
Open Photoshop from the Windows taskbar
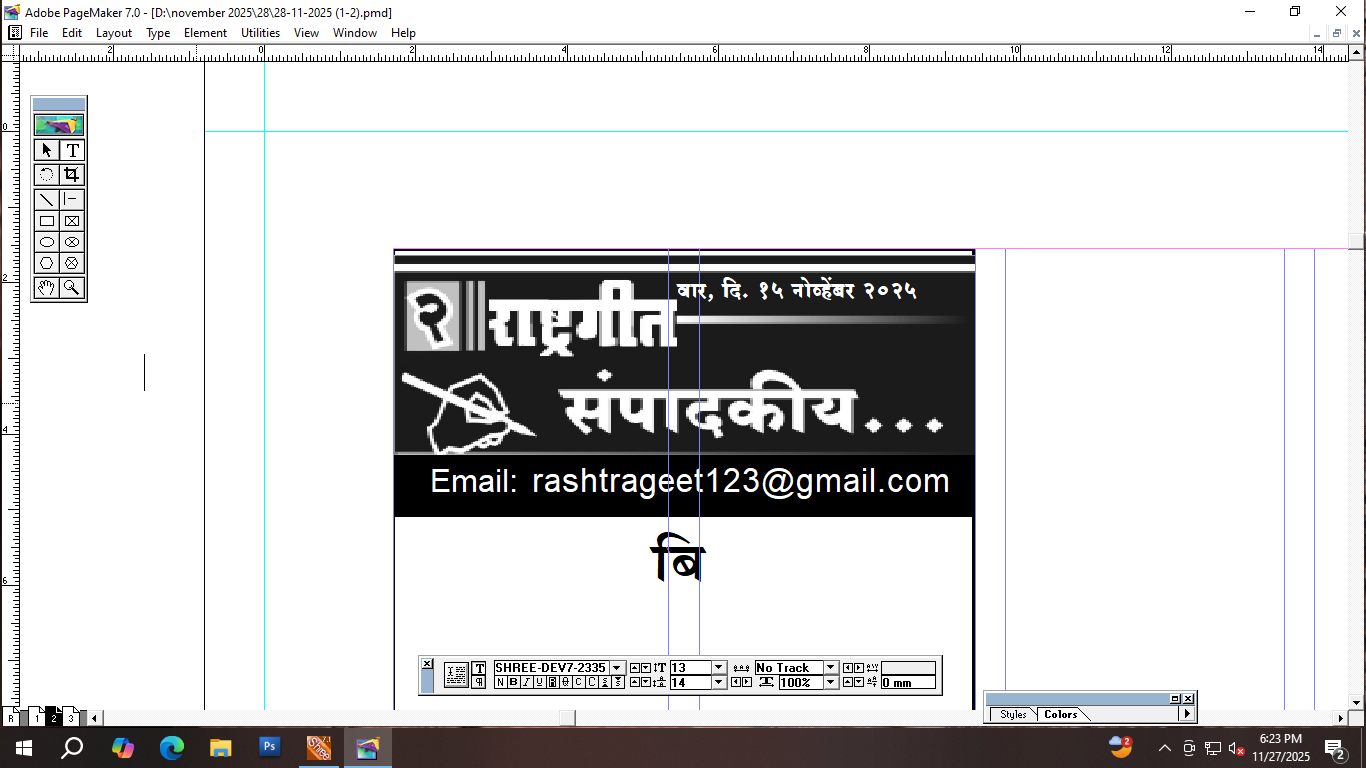[270, 747]
